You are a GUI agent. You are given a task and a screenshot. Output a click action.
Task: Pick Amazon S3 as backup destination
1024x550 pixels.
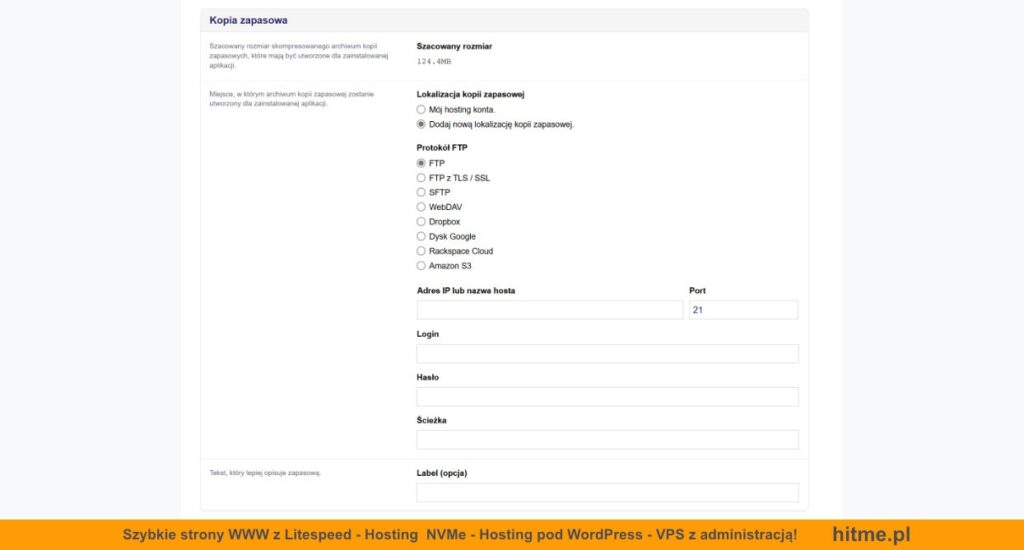pos(421,266)
